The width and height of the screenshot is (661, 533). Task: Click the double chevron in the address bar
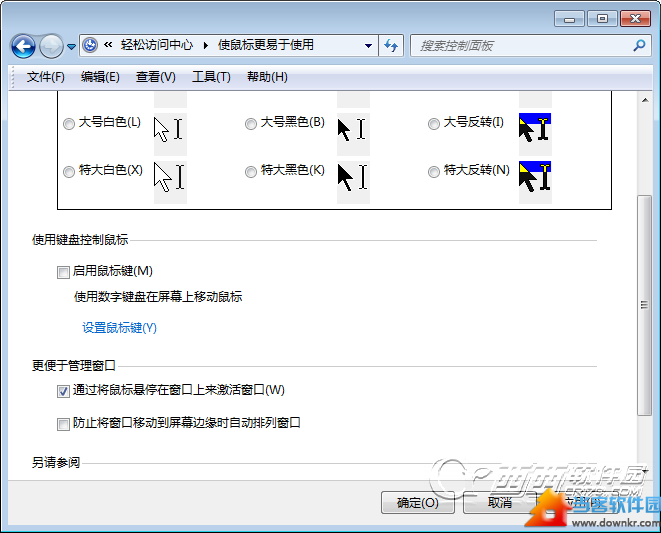click(108, 44)
